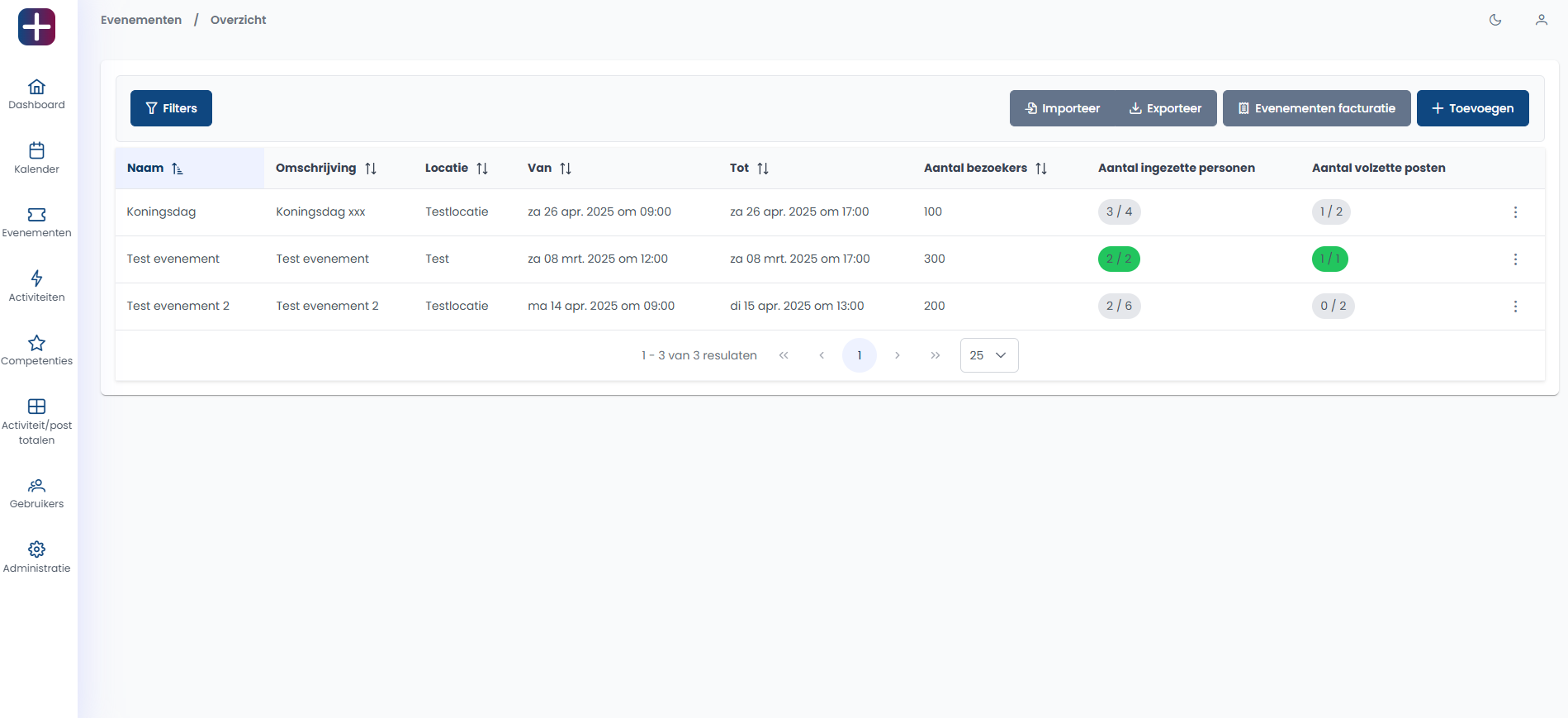Open the Dashboard from the sidebar
This screenshot has width=1568, height=718.
point(36,94)
